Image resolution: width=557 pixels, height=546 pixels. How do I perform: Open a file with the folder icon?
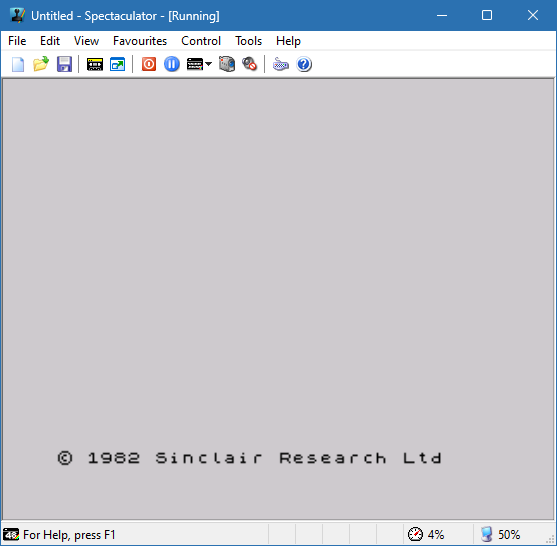pos(41,64)
